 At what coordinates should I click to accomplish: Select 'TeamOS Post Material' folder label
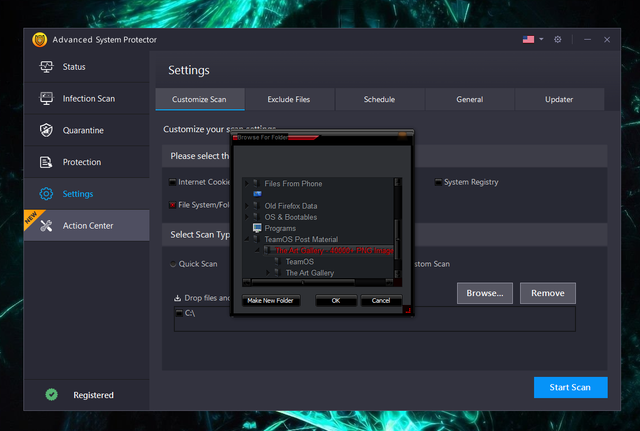point(301,239)
